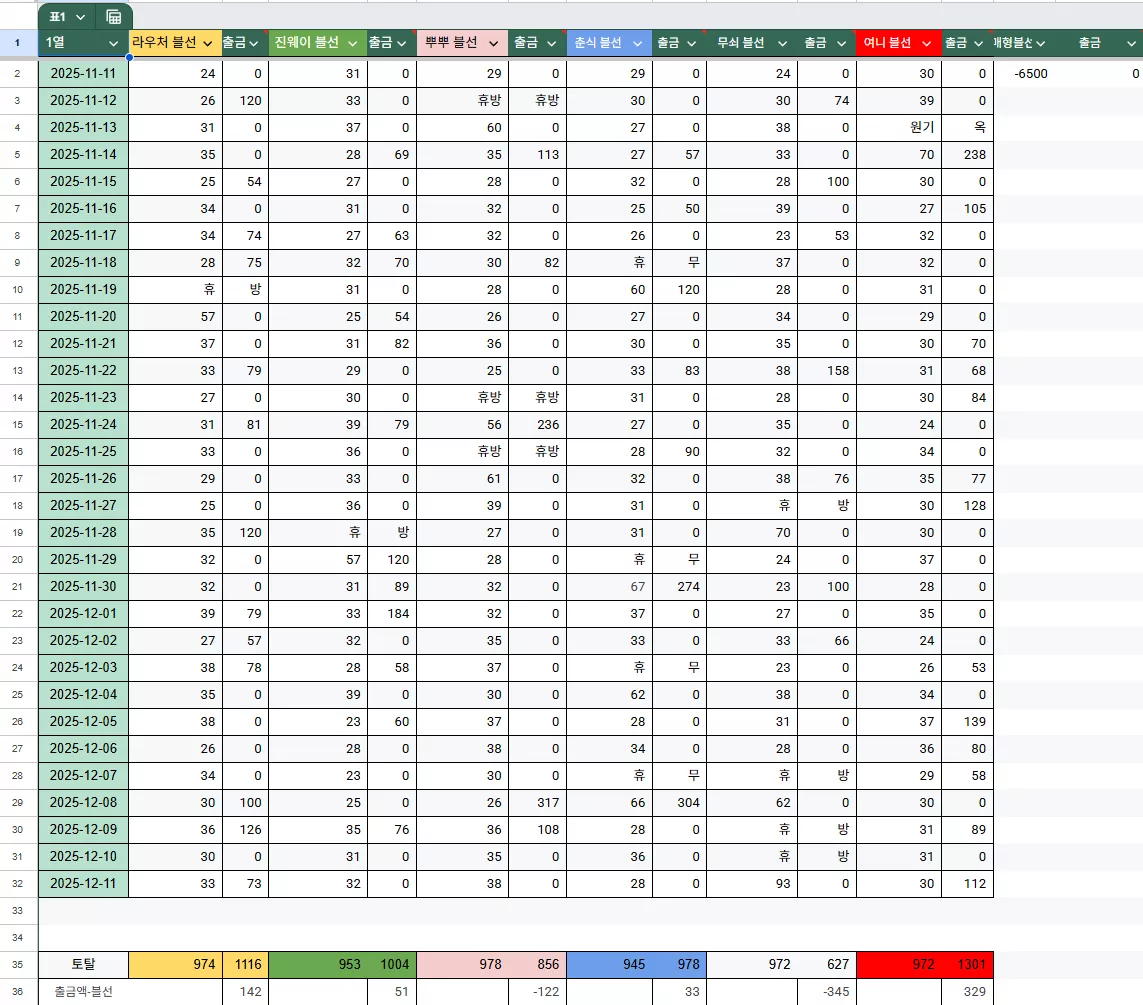
Task: Select the date cell 2025-11-11
Action: point(83,74)
